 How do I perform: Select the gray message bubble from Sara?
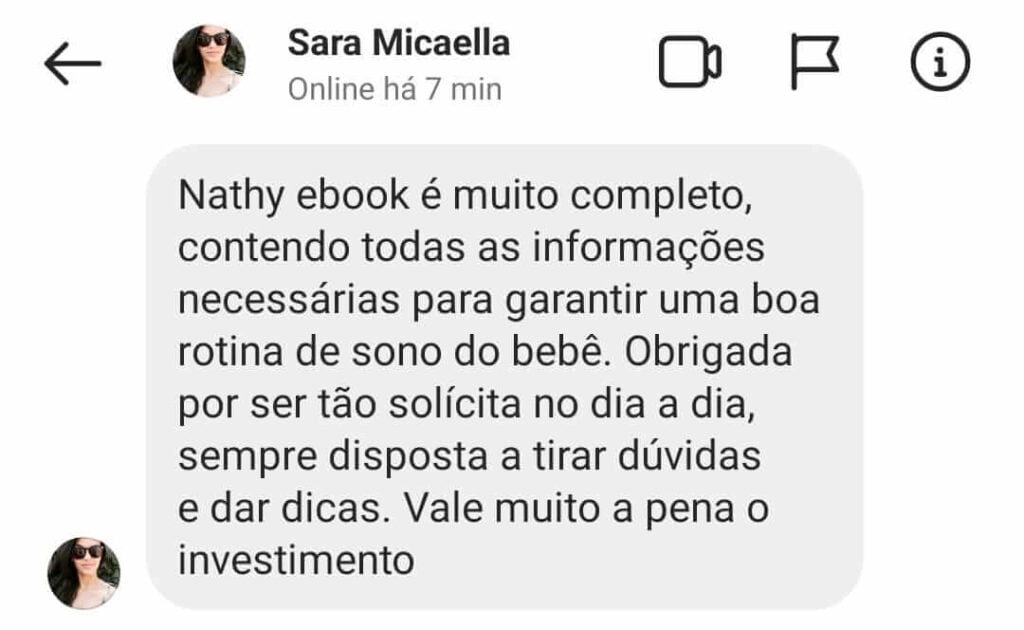(504, 377)
